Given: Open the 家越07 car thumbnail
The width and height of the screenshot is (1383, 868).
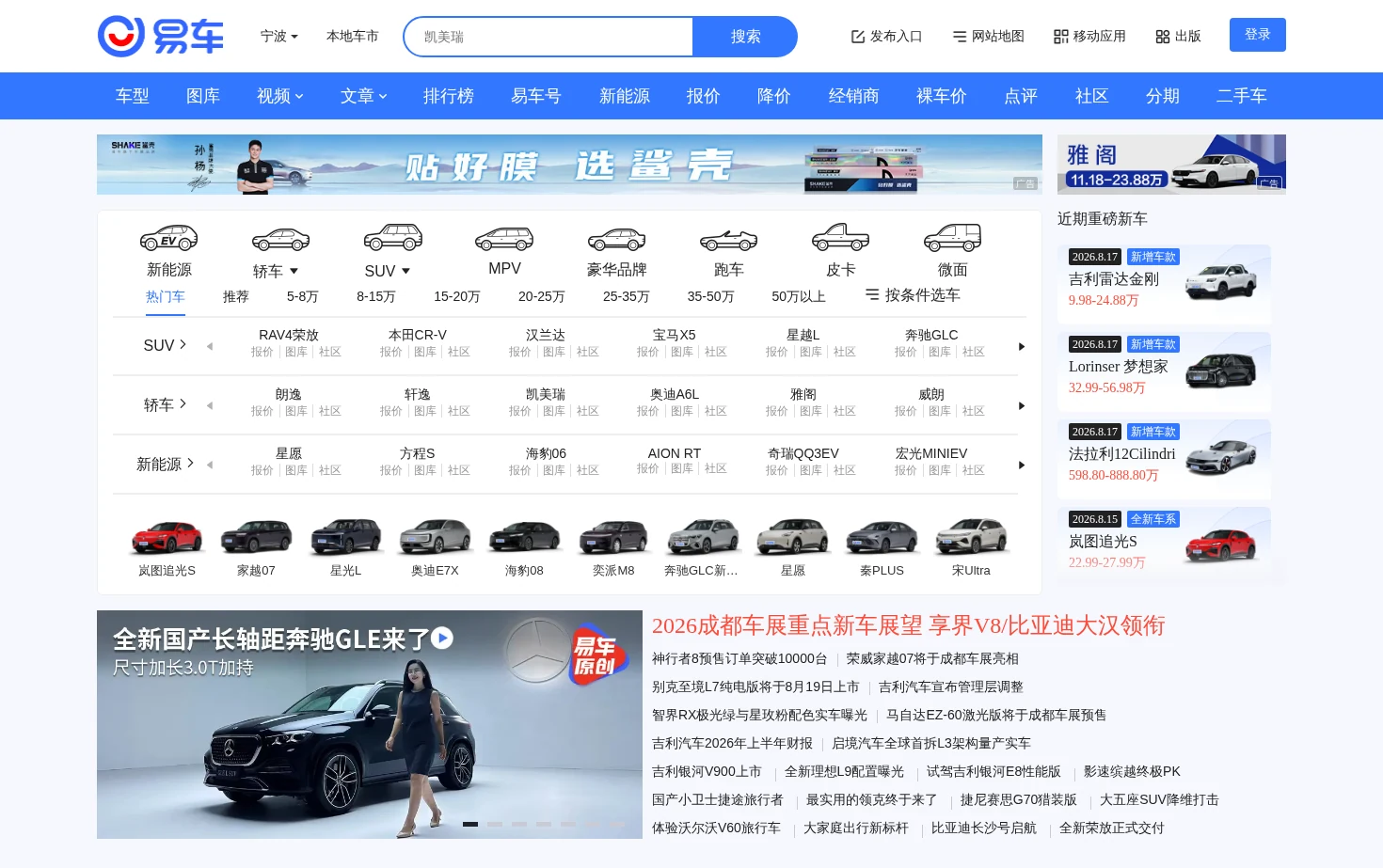Looking at the screenshot, I should [x=256, y=536].
